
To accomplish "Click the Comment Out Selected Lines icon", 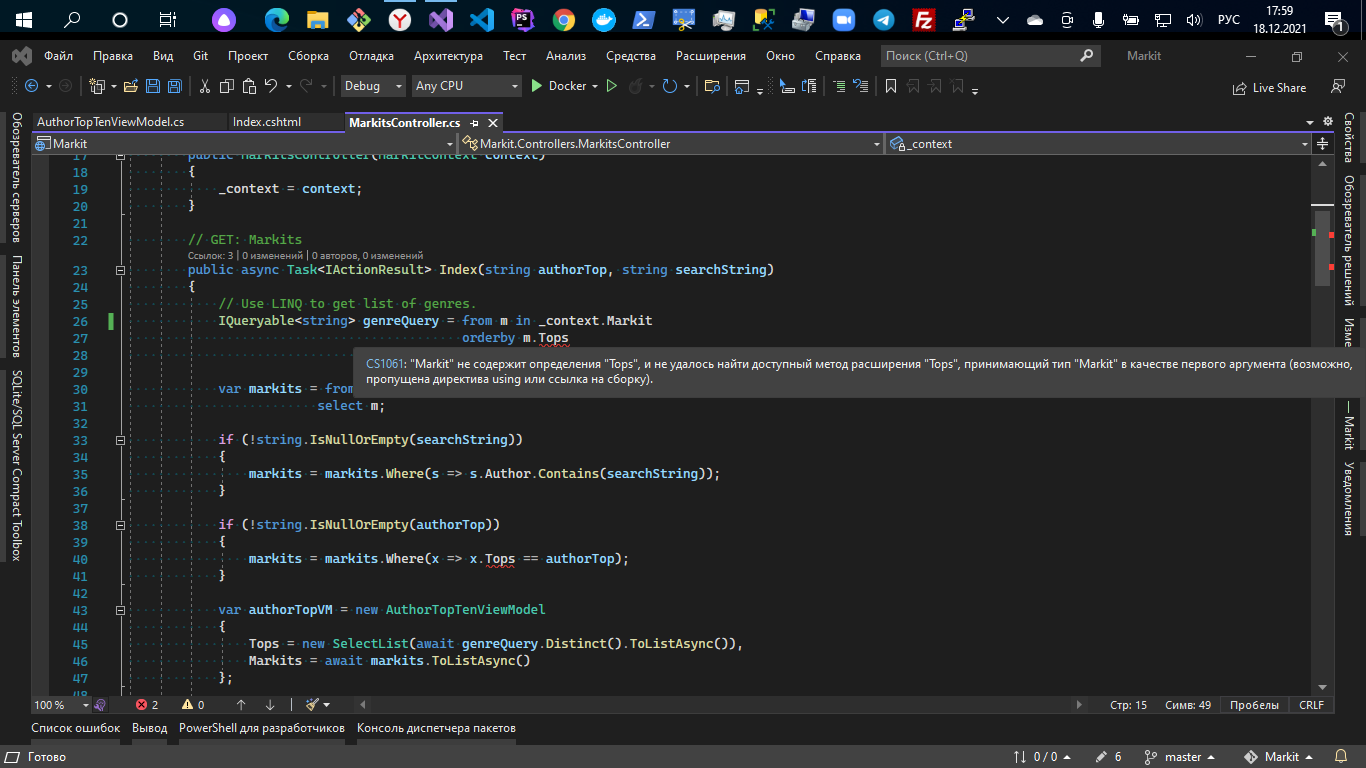I will pos(839,86).
